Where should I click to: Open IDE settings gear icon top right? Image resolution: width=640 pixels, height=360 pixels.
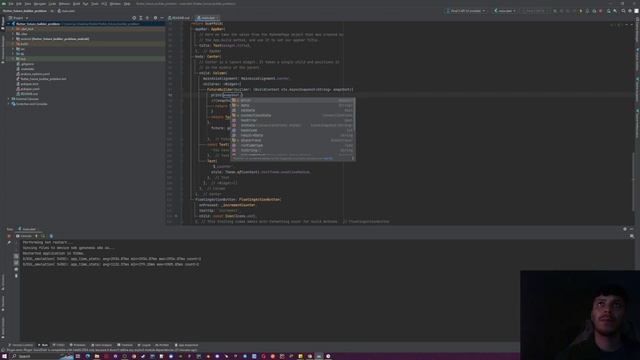(x=630, y=11)
